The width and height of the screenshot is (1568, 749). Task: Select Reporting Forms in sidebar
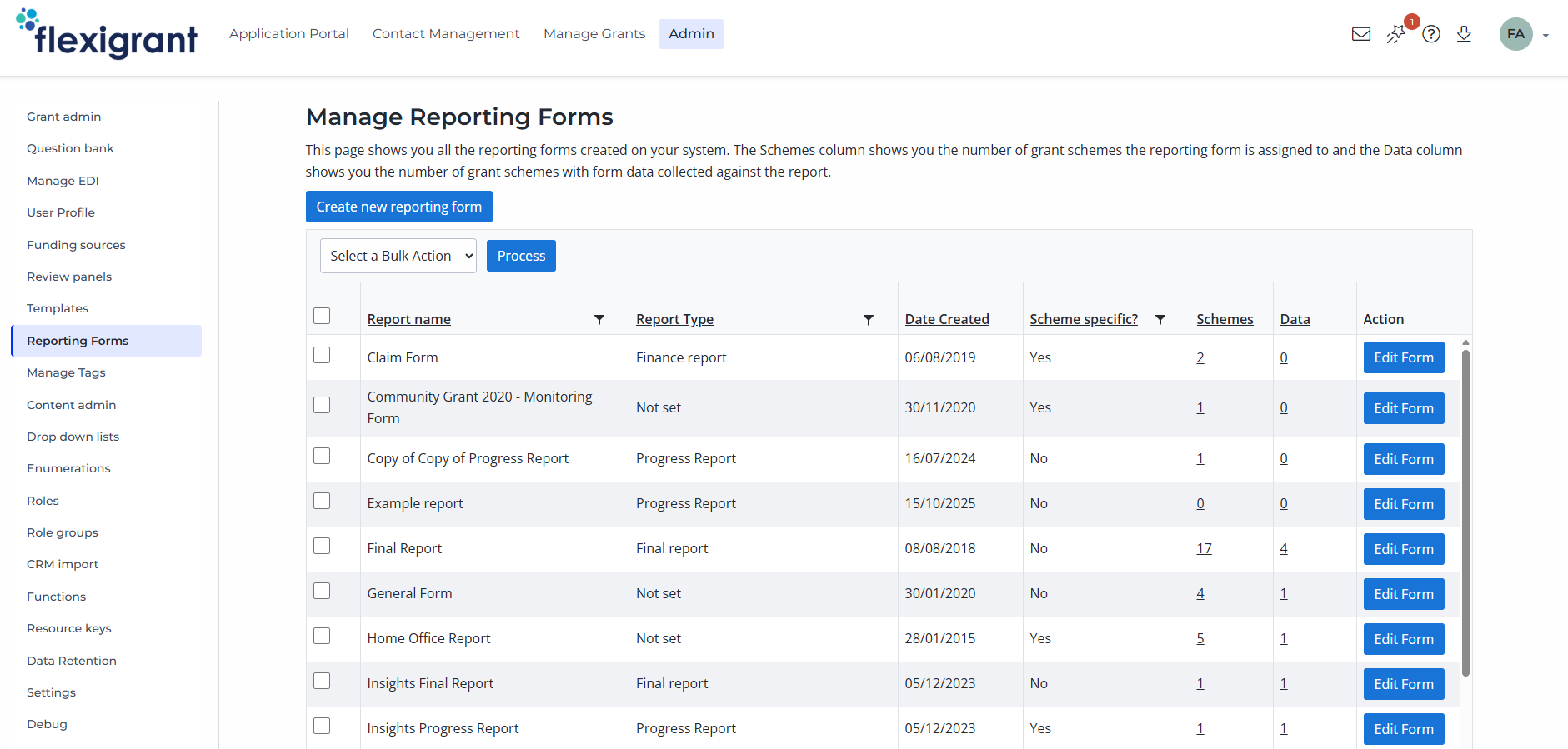pos(107,341)
